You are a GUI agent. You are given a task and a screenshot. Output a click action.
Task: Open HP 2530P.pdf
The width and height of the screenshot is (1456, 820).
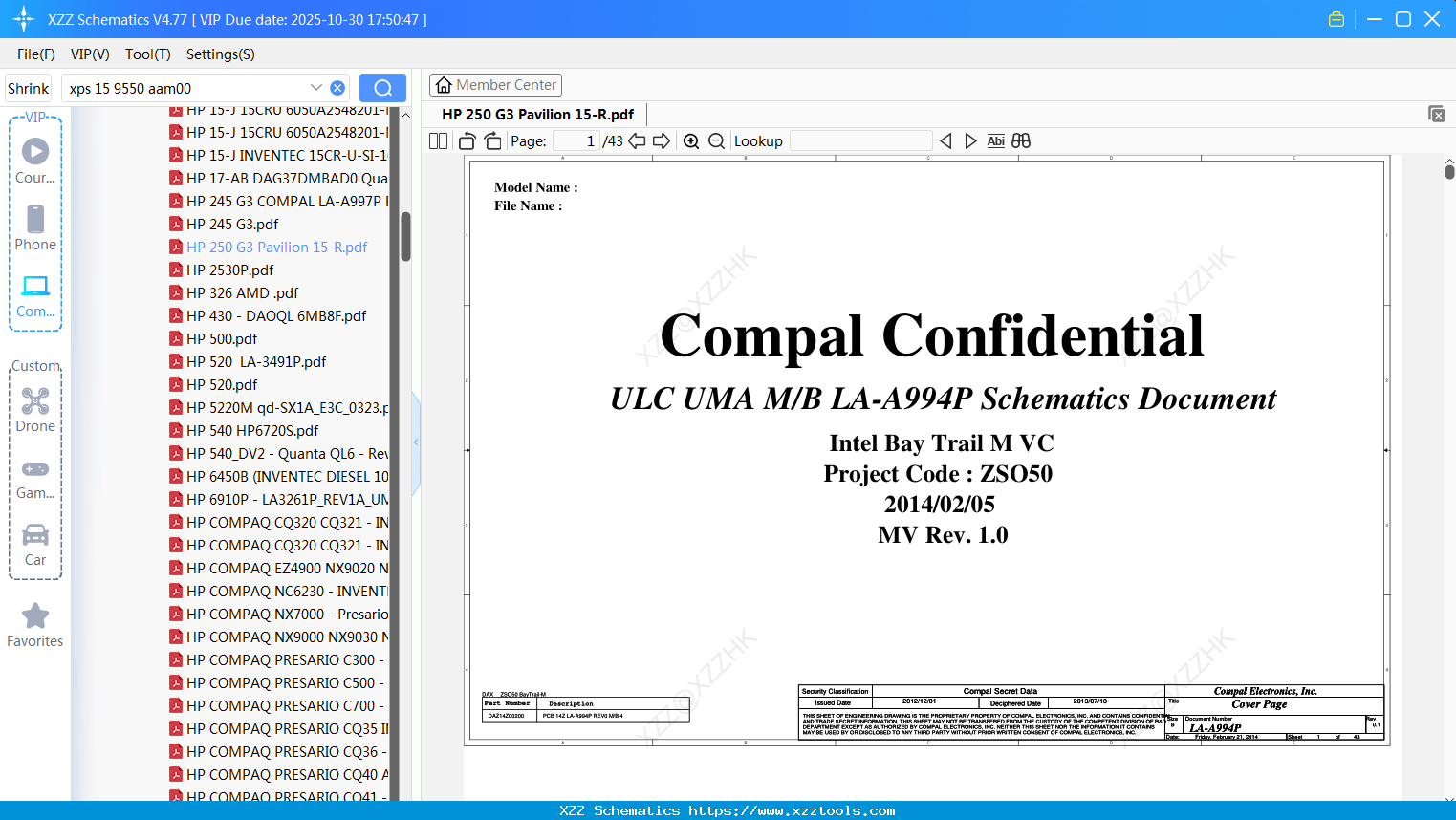[229, 270]
